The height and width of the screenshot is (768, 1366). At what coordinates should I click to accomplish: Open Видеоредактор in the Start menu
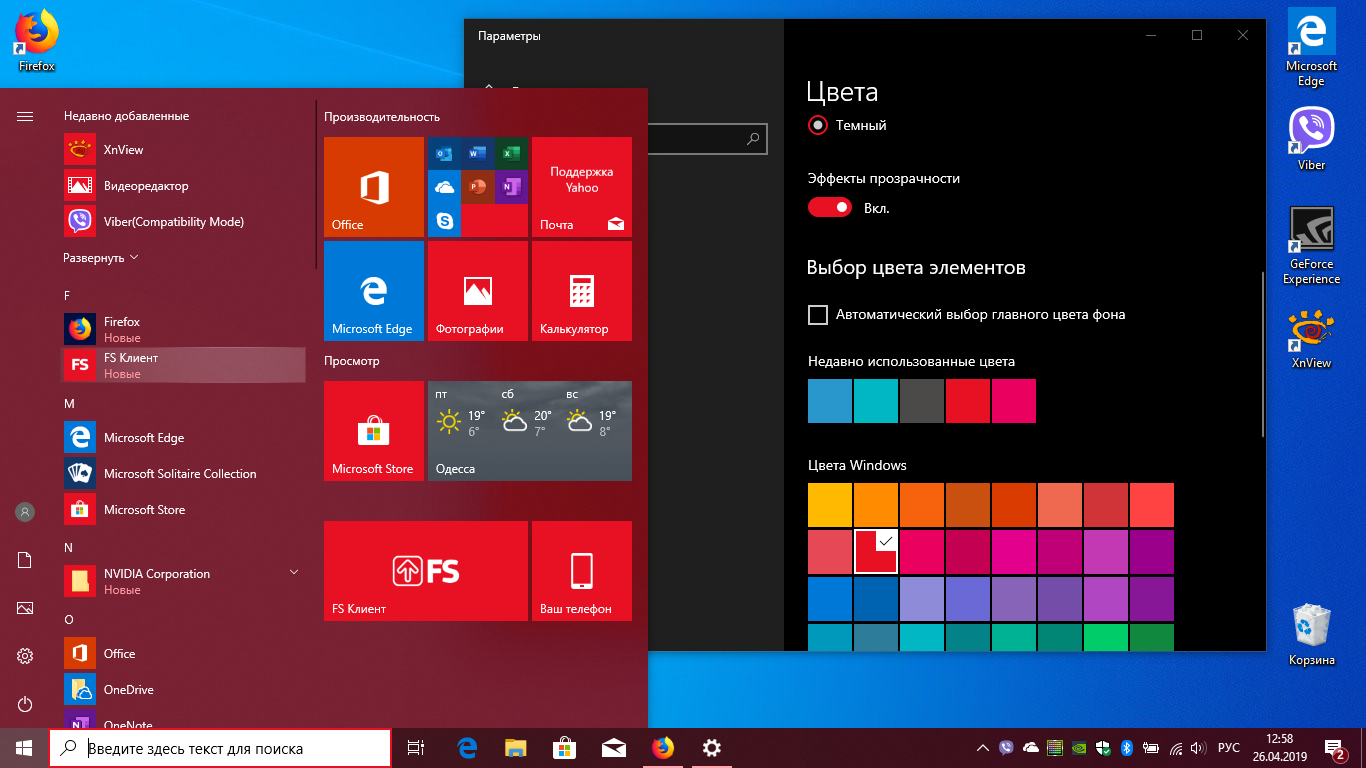[185, 186]
